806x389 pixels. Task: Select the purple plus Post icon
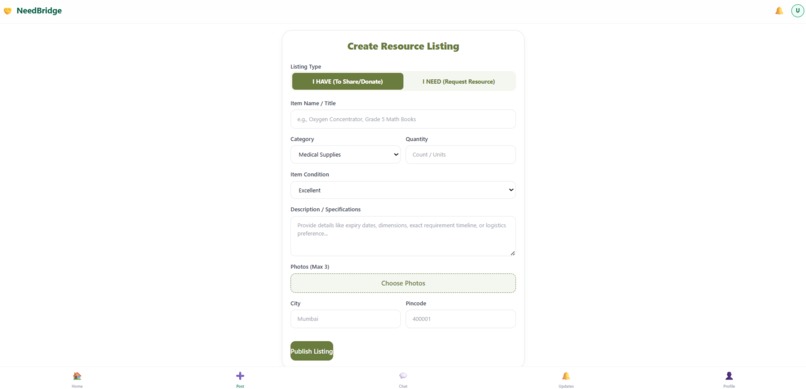coord(240,376)
